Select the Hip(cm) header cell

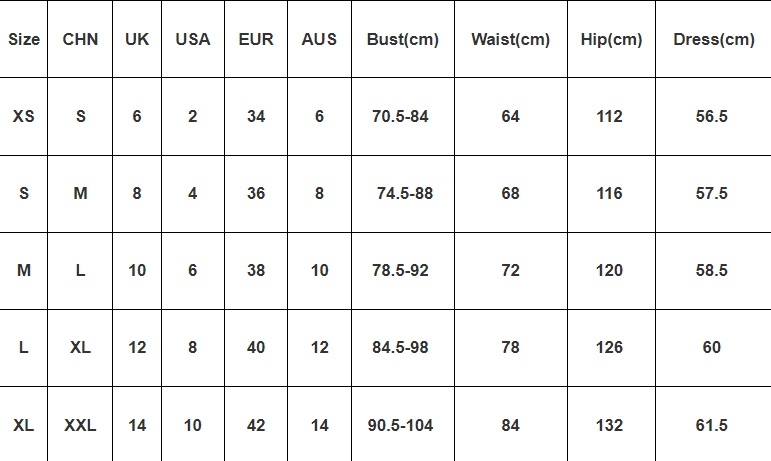tap(611, 40)
